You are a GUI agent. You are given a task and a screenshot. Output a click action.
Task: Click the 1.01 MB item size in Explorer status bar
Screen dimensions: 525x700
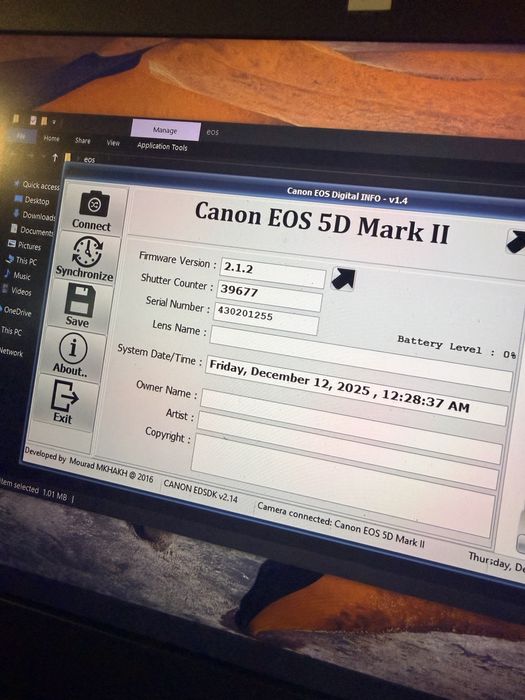54,493
